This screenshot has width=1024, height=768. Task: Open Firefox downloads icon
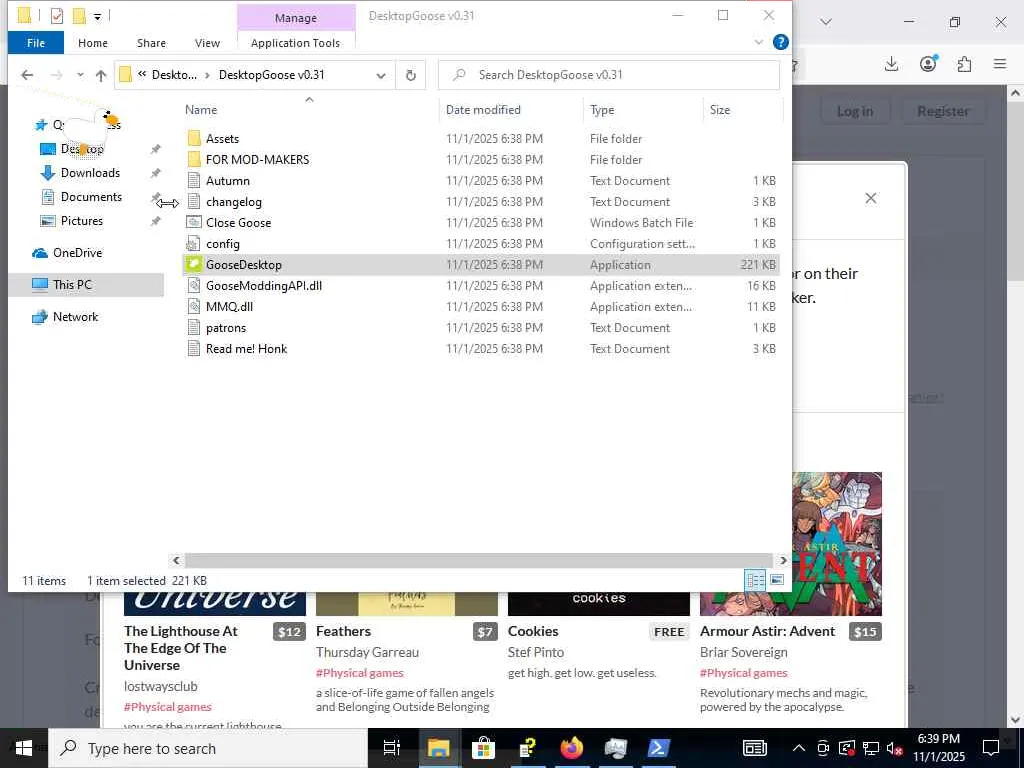[891, 63]
